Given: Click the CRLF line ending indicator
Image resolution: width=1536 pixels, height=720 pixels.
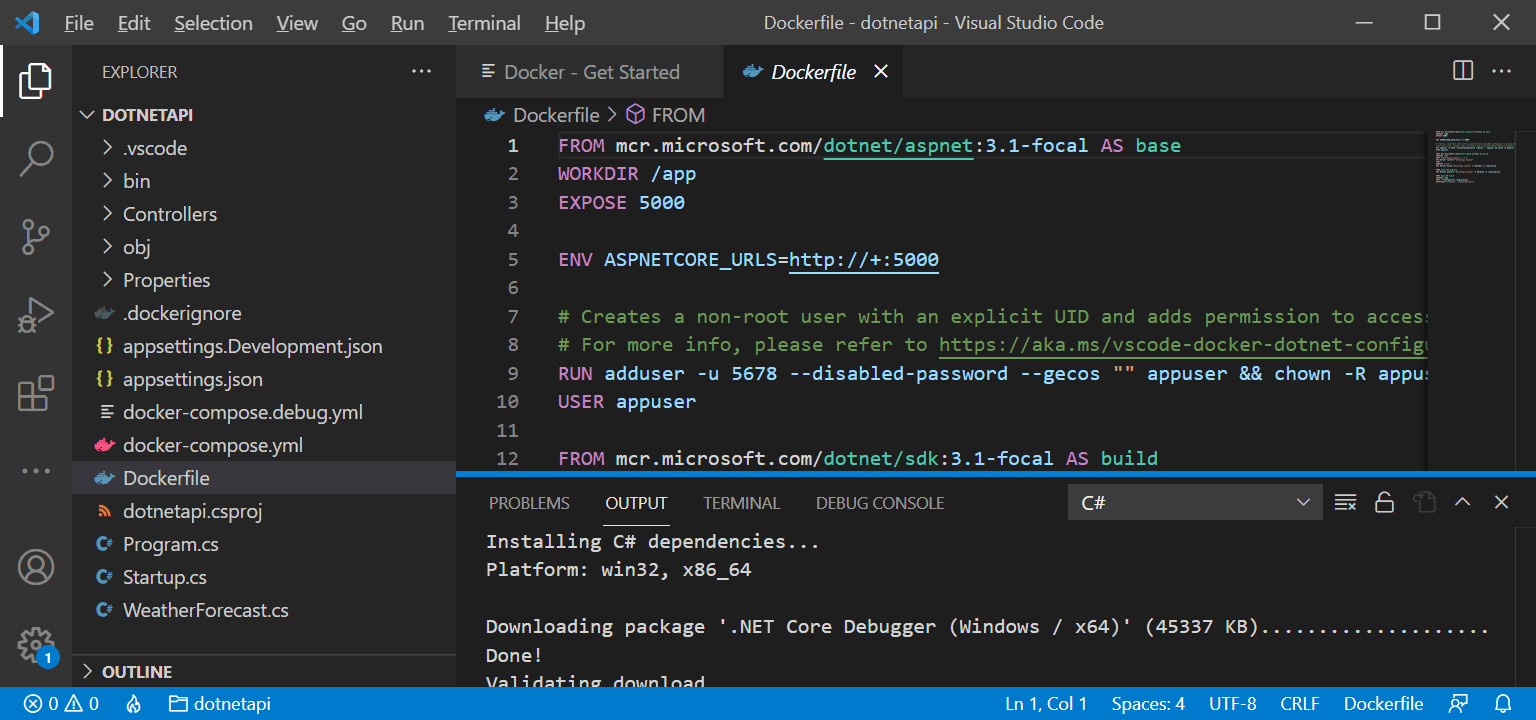Looking at the screenshot, I should 1299,704.
